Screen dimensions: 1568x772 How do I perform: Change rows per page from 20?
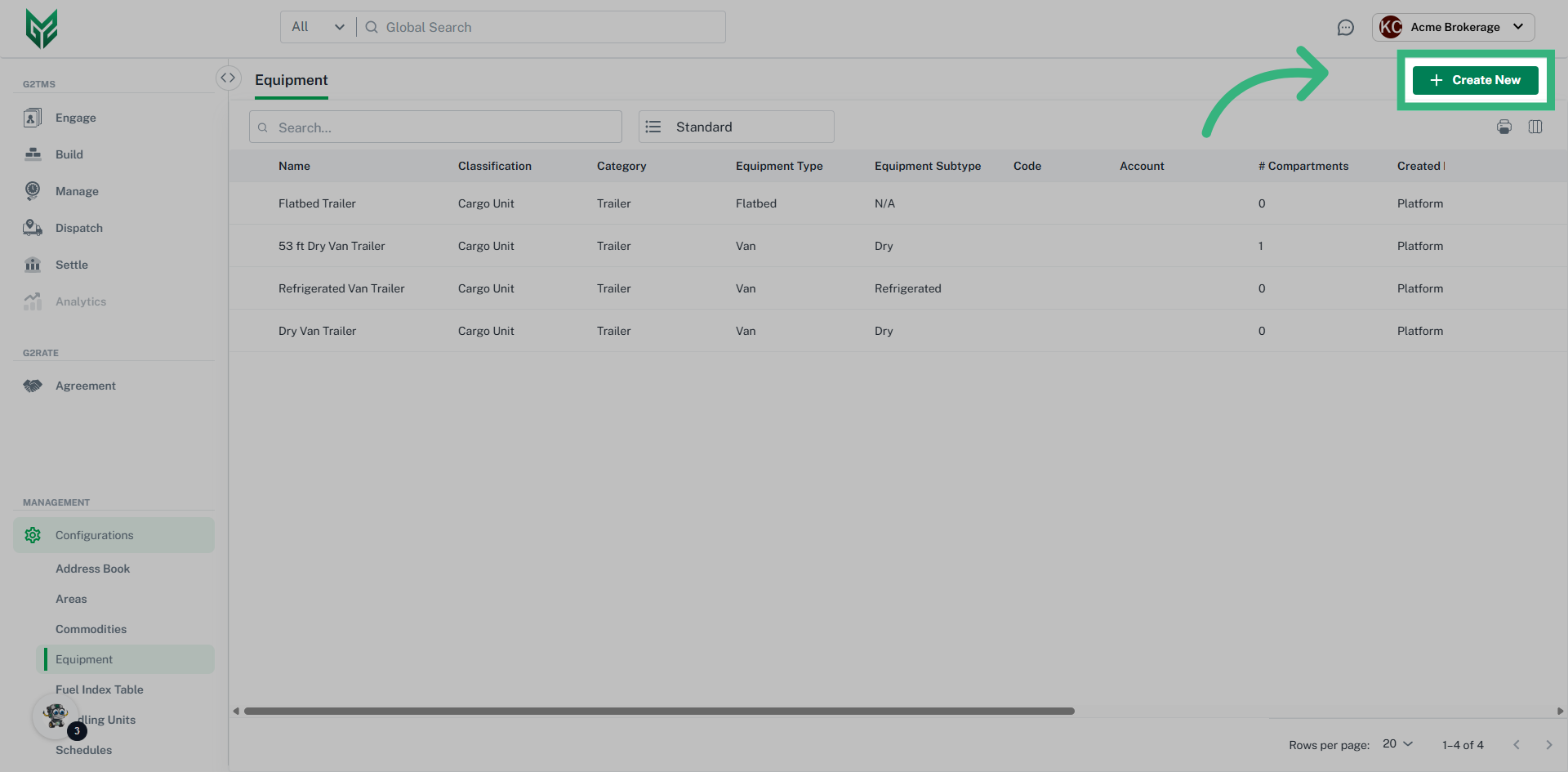[x=1396, y=744]
